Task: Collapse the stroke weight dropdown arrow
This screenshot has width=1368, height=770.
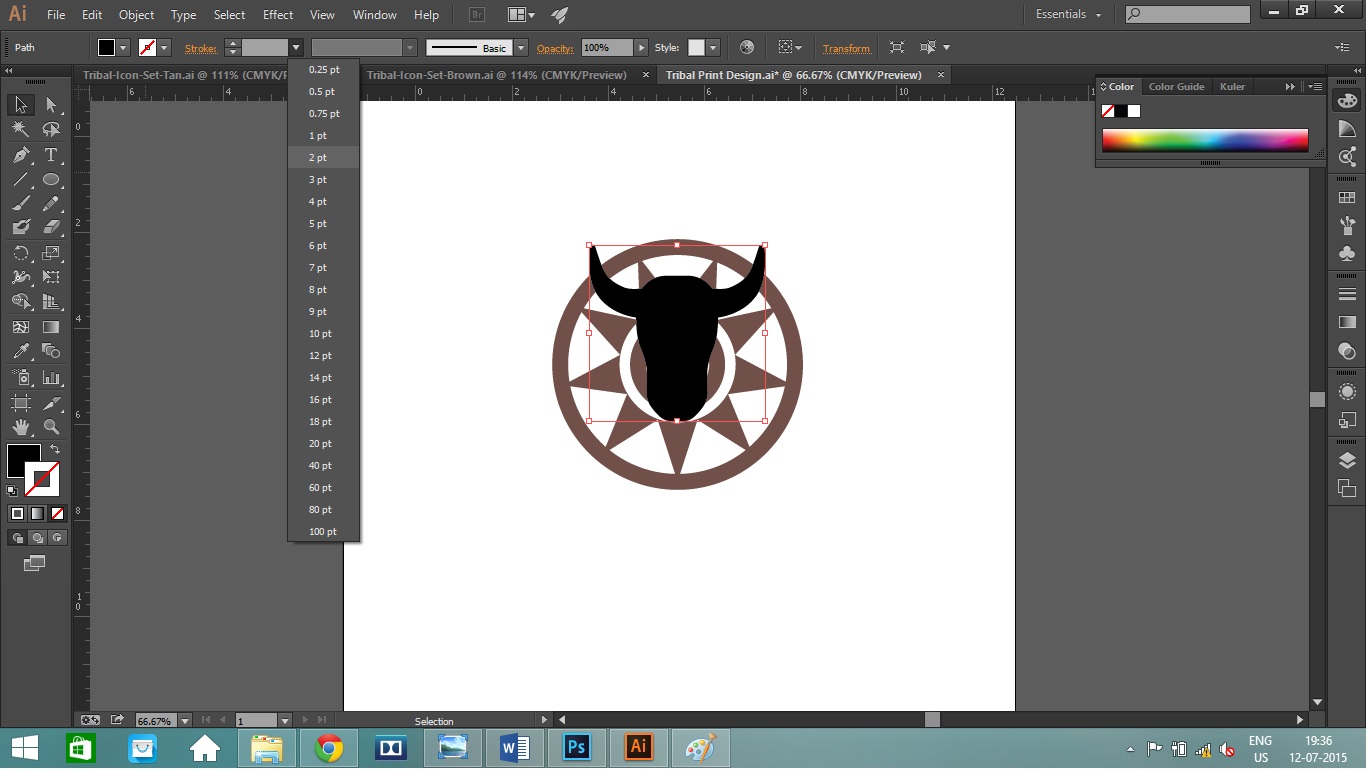Action: coord(296,48)
